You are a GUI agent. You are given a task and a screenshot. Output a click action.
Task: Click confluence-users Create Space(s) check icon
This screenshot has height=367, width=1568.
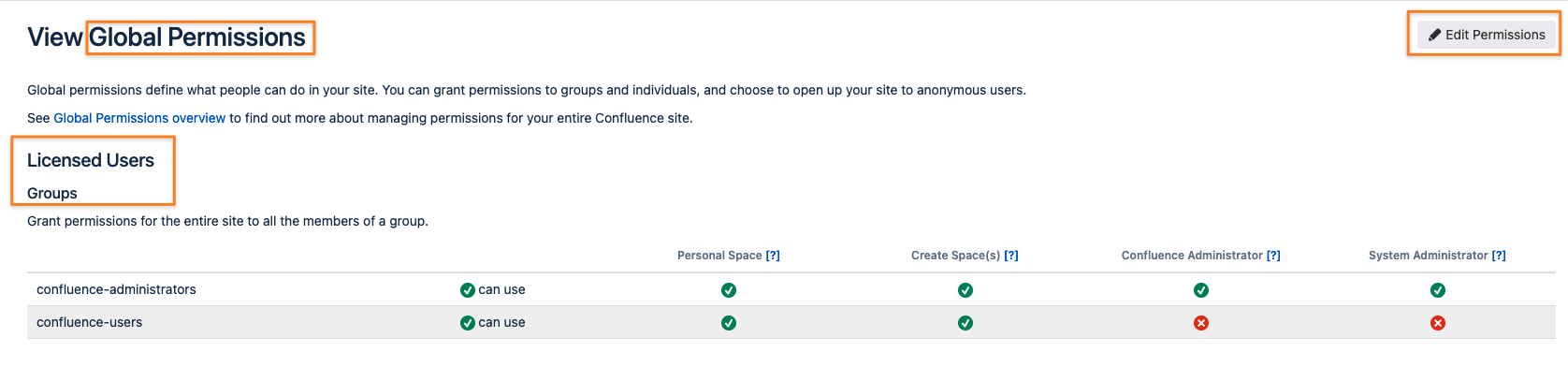pos(965,323)
